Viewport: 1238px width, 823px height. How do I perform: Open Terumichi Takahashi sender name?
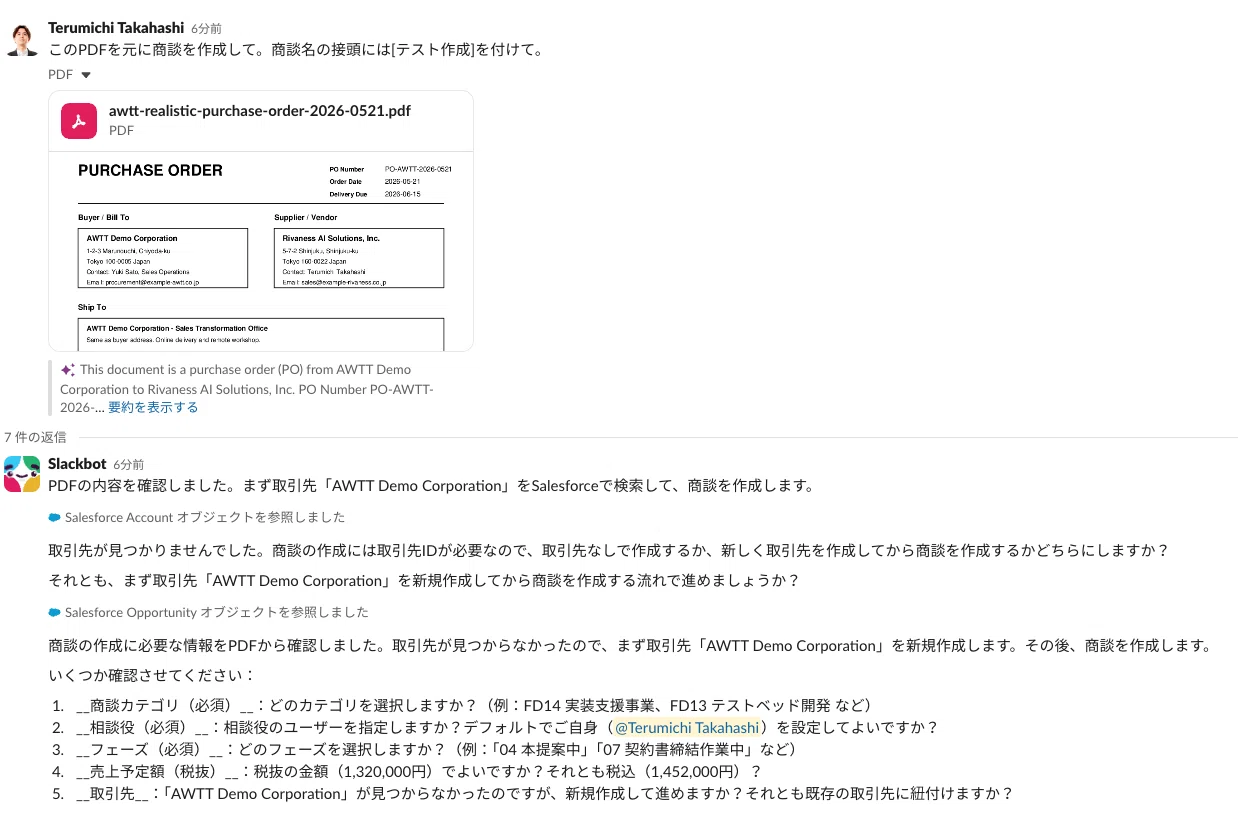(116, 27)
